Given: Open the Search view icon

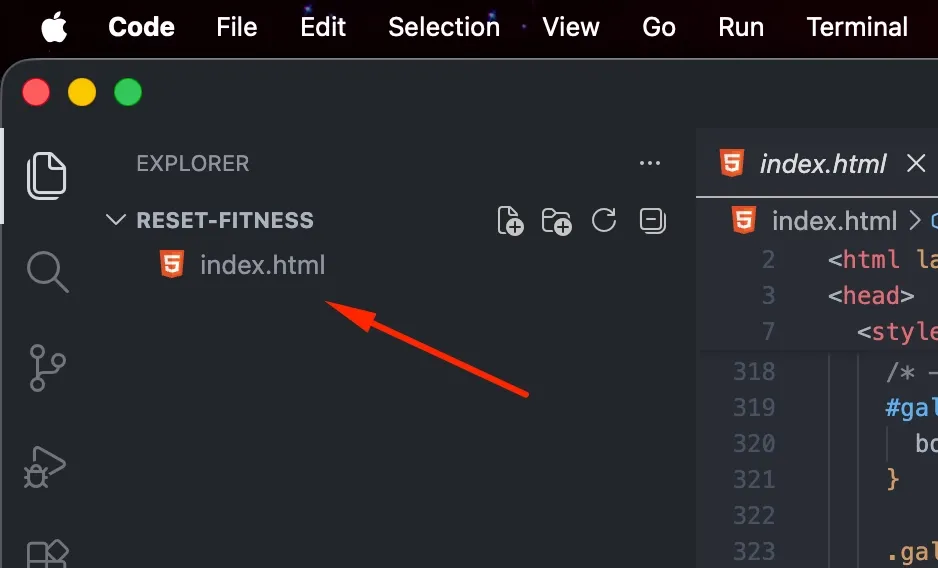Looking at the screenshot, I should pos(47,272).
